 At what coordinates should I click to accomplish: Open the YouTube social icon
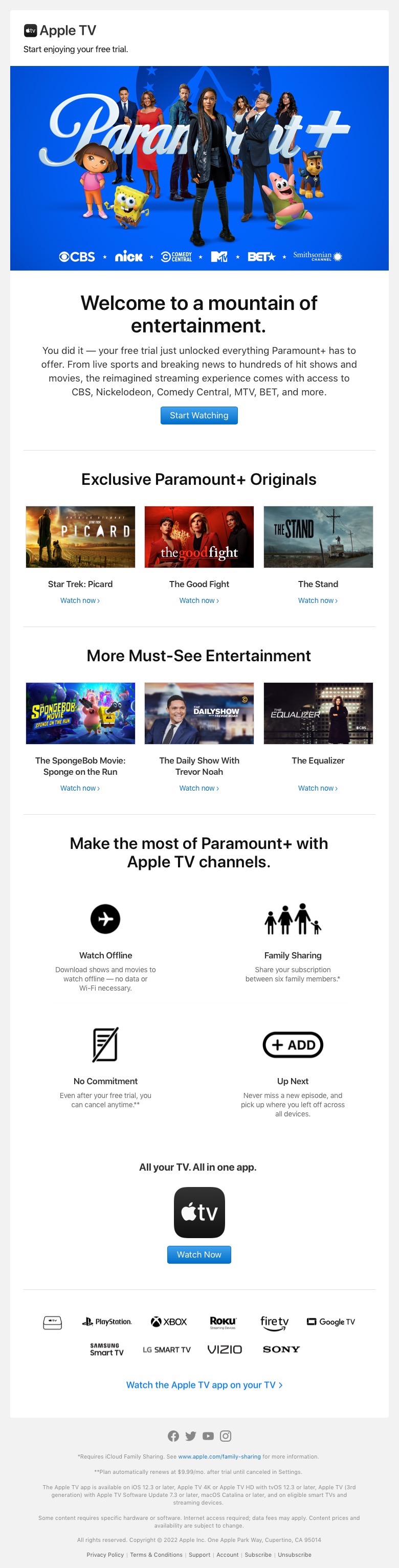pos(208,1436)
